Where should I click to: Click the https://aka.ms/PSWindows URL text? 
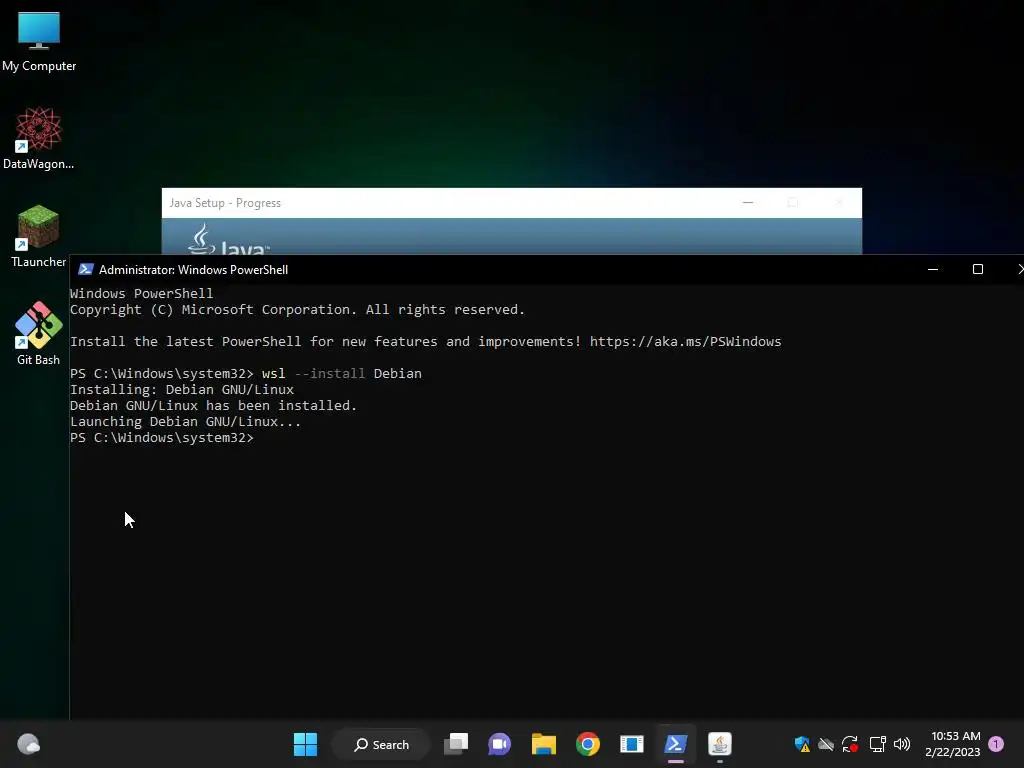[686, 342]
